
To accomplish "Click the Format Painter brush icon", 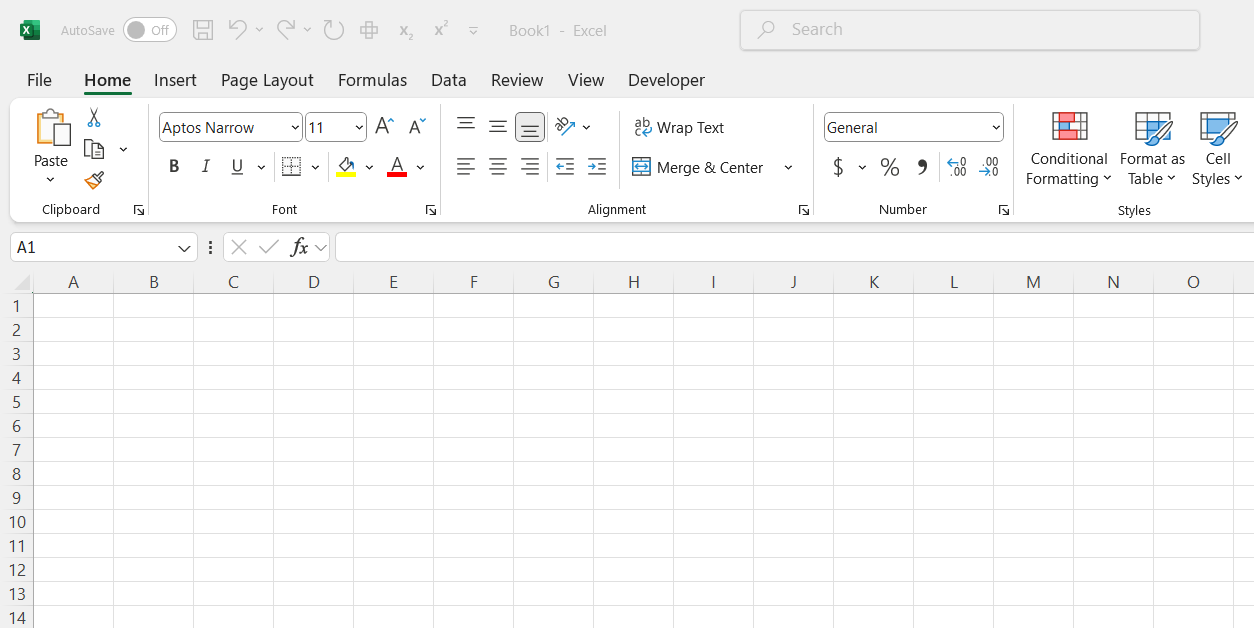I will (x=94, y=180).
